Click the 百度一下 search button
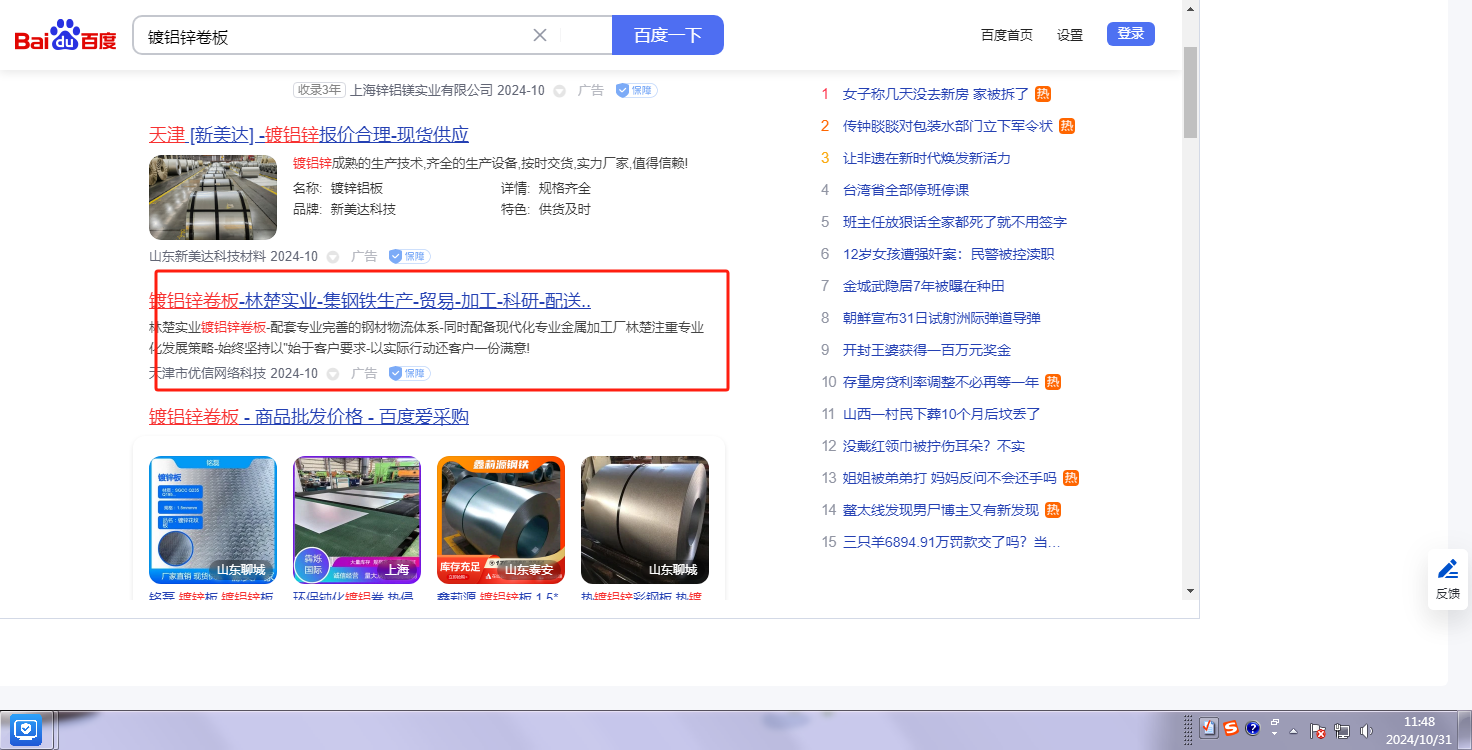 [x=667, y=35]
